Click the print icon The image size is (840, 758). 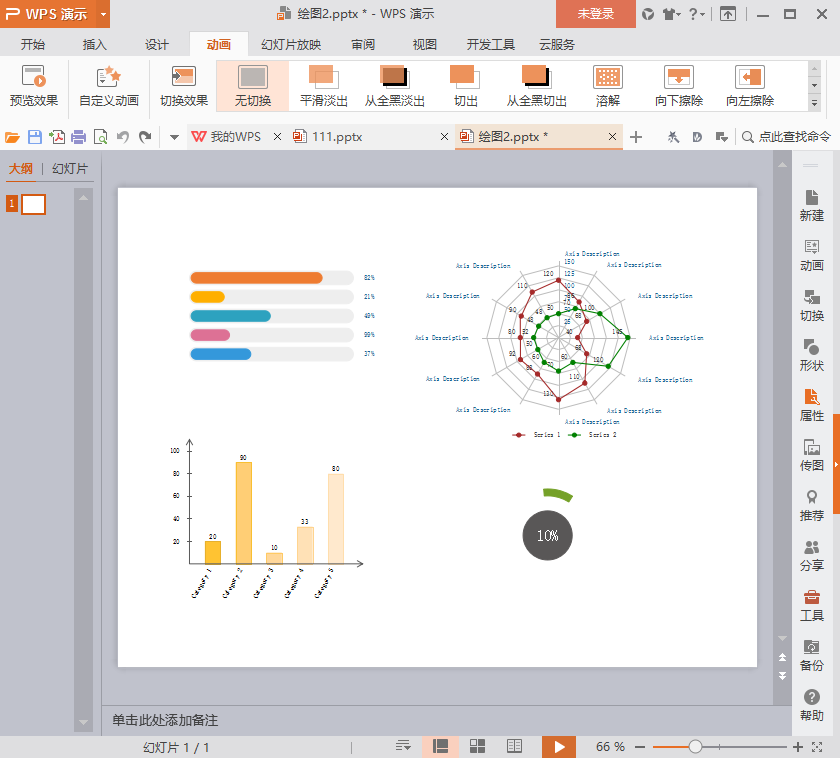tap(79, 138)
